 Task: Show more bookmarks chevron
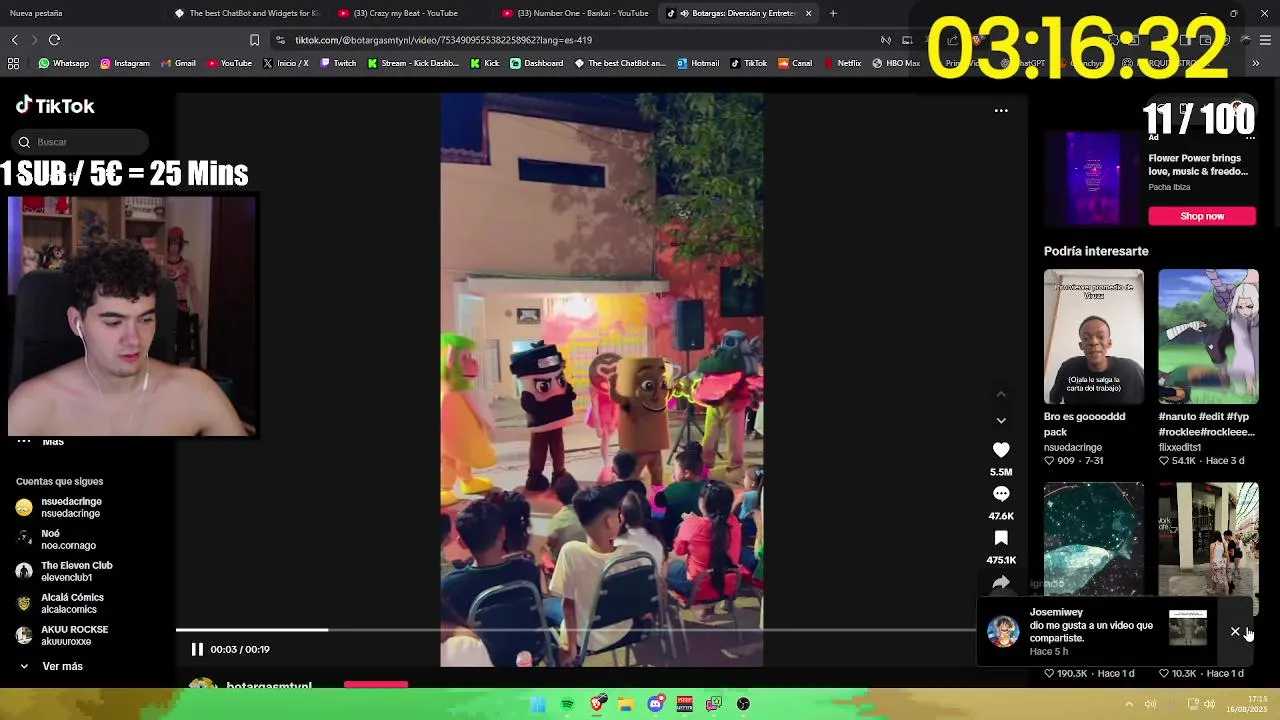point(1255,63)
